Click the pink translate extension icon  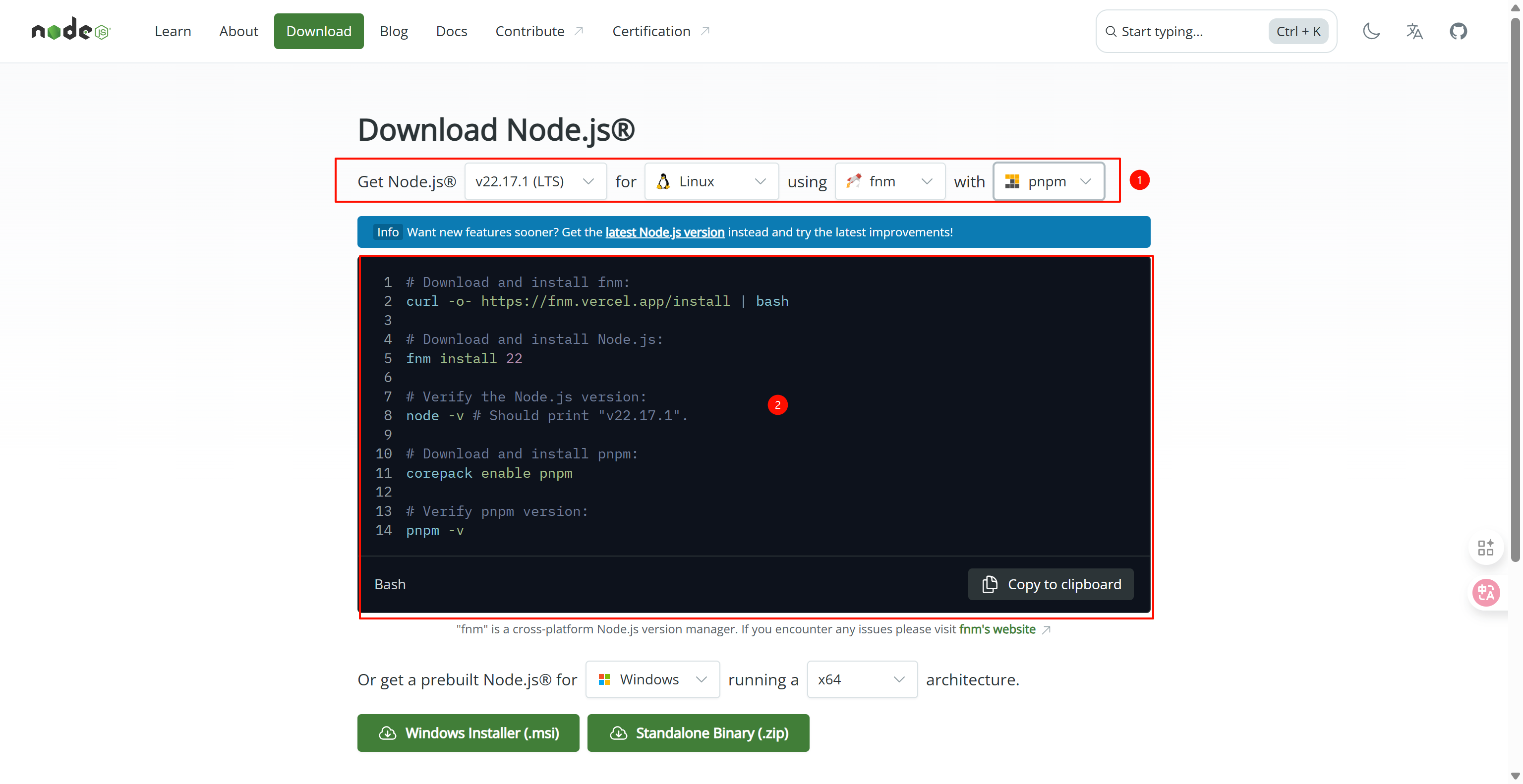click(1486, 593)
